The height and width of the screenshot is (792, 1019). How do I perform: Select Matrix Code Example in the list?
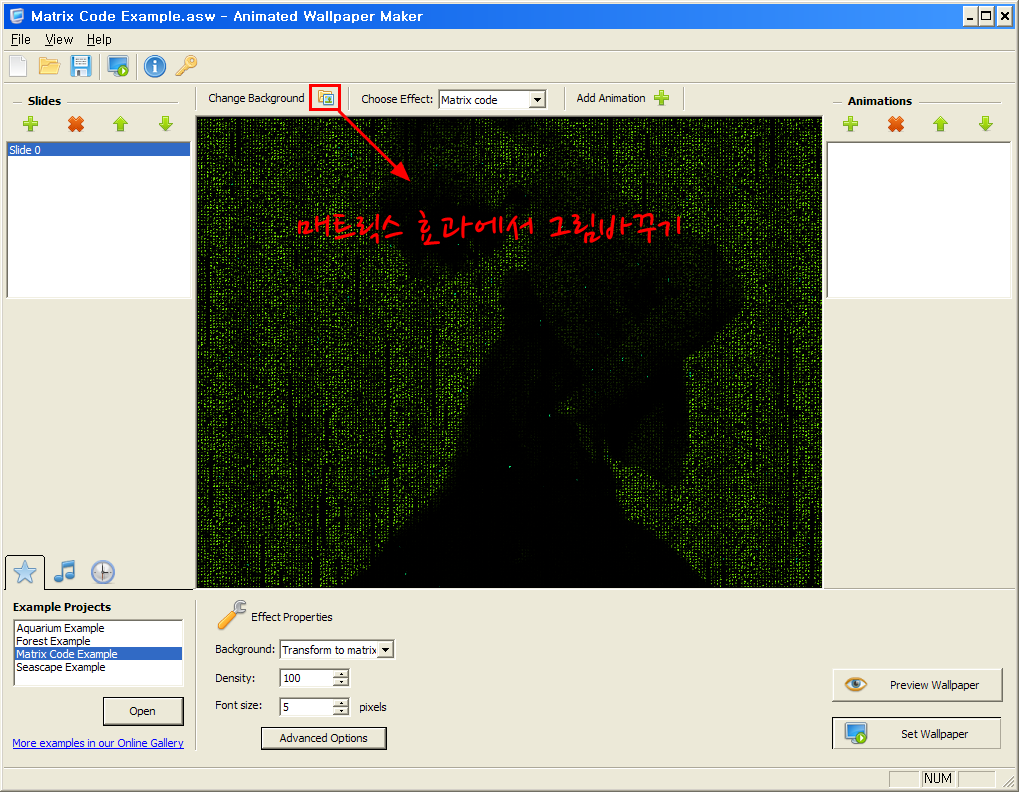click(x=98, y=654)
